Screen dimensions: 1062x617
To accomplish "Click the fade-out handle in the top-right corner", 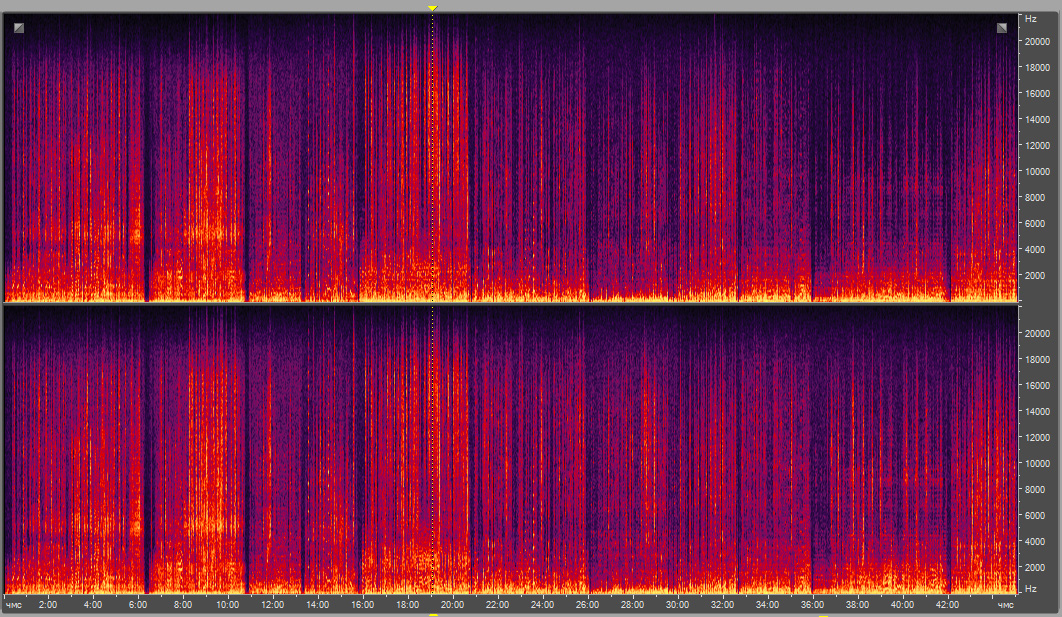I will pyautogui.click(x=1001, y=28).
